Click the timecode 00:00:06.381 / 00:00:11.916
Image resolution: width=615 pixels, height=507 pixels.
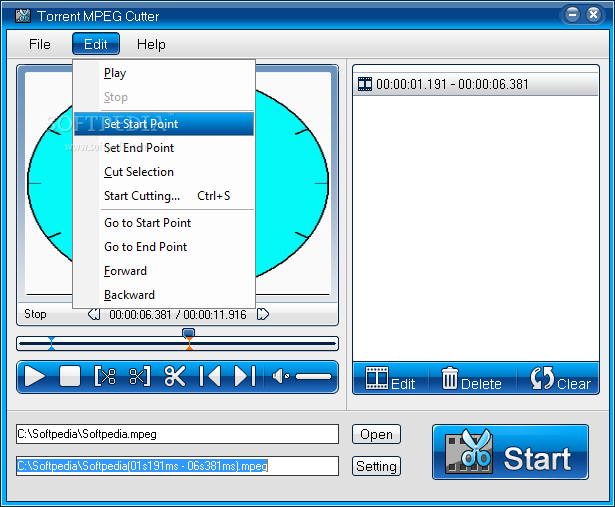(178, 314)
